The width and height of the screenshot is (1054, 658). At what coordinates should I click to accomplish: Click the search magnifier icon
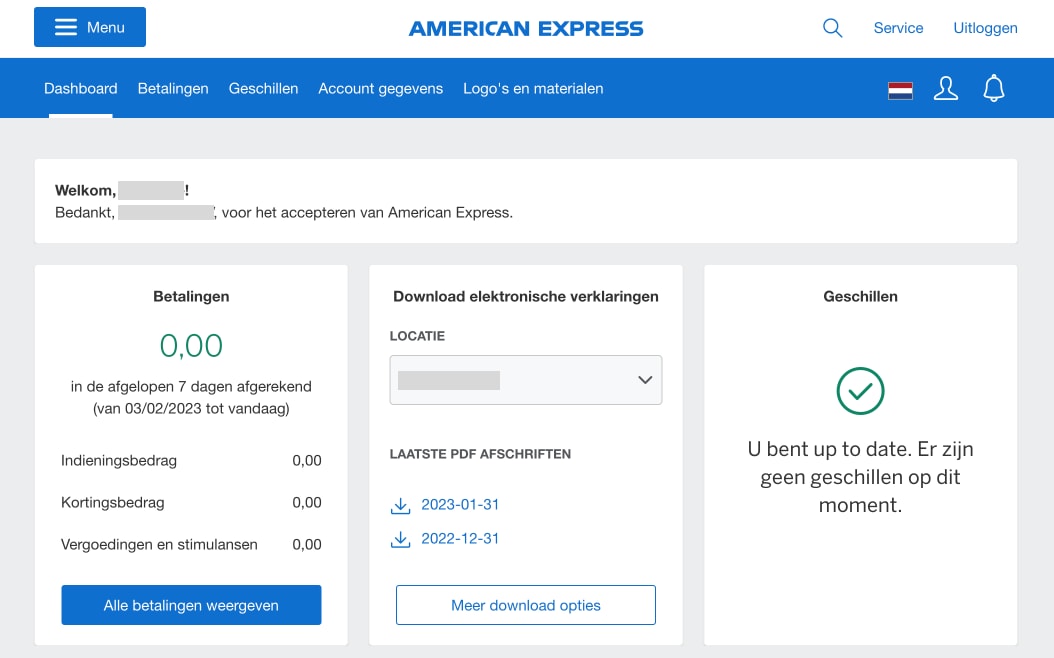pos(832,28)
